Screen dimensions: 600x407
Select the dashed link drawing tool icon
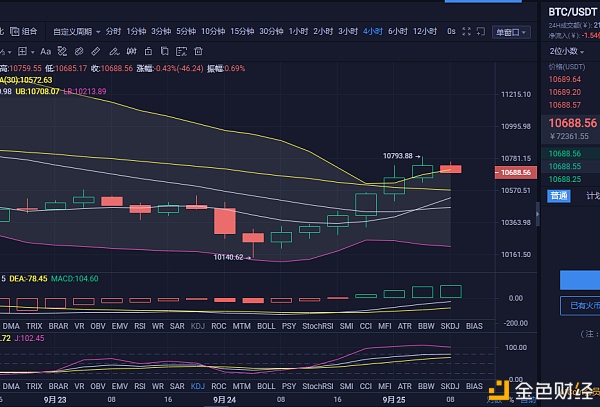click(62, 51)
